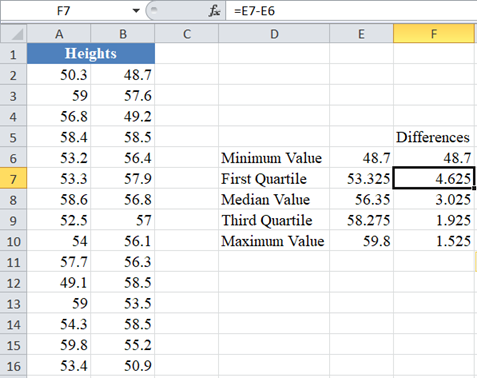Image resolution: width=477 pixels, height=378 pixels.
Task: Select cell containing 52.5
Action: tap(59, 220)
